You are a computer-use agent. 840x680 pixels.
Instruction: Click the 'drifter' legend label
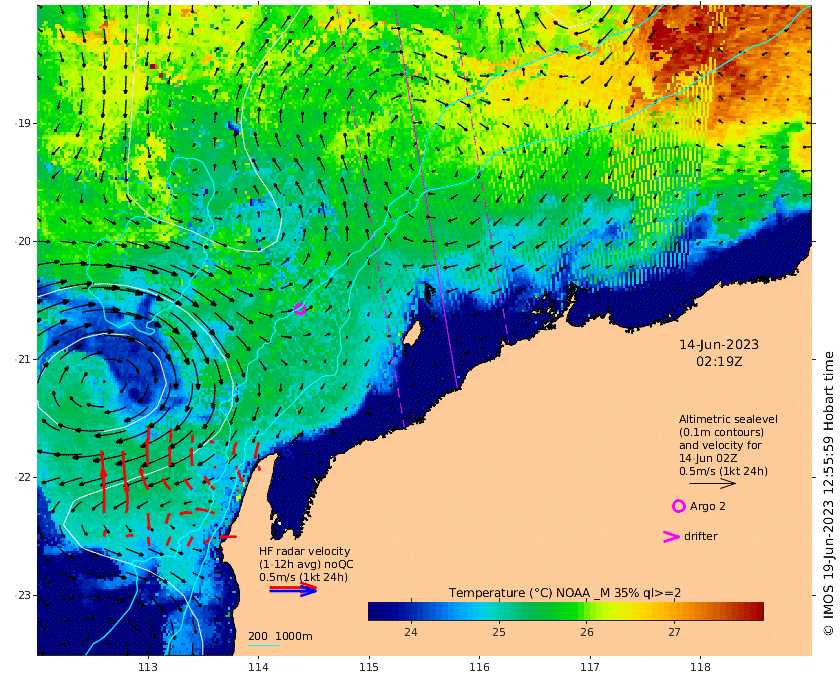pos(701,536)
